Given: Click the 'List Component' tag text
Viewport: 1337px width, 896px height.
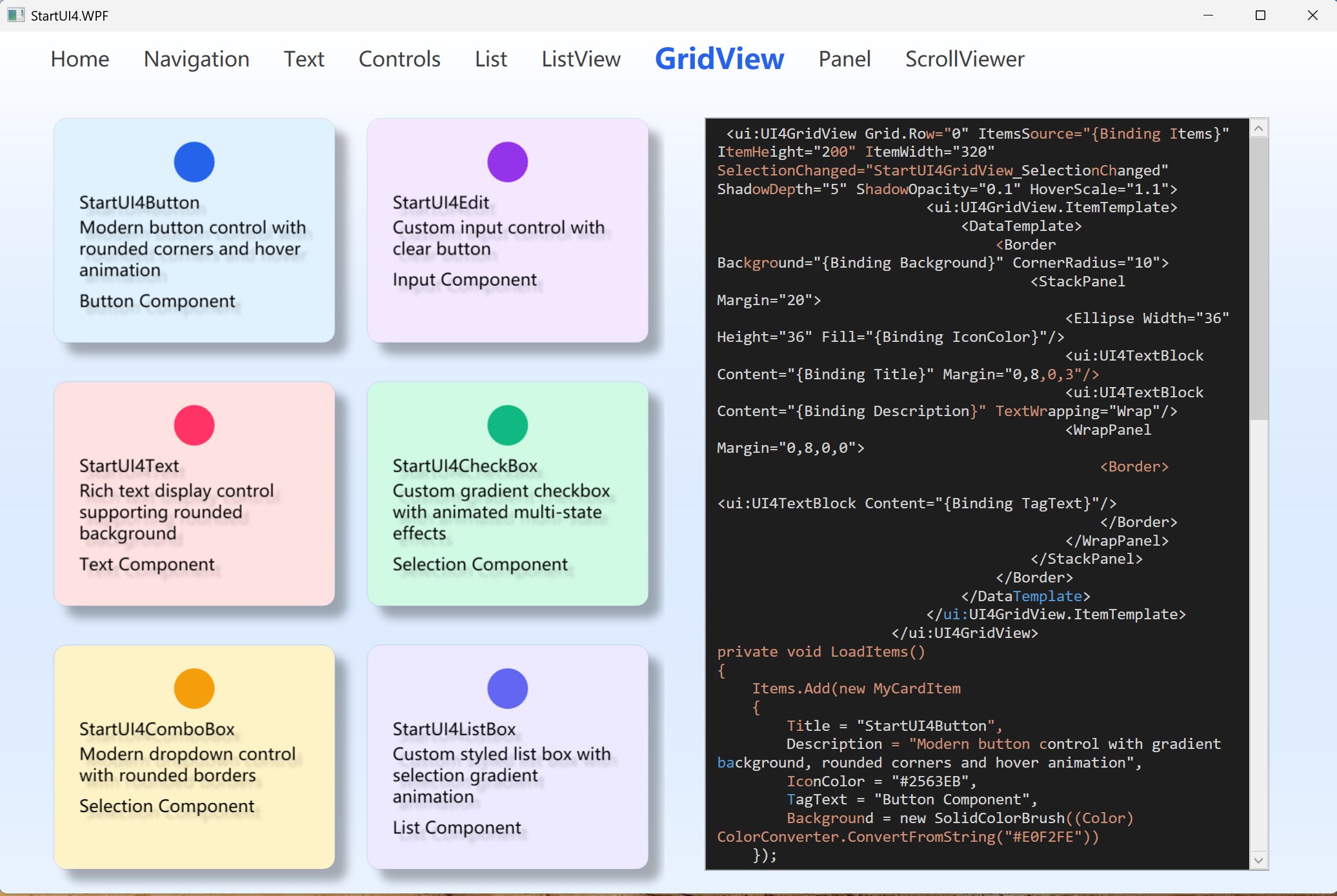Looking at the screenshot, I should click(x=457, y=828).
